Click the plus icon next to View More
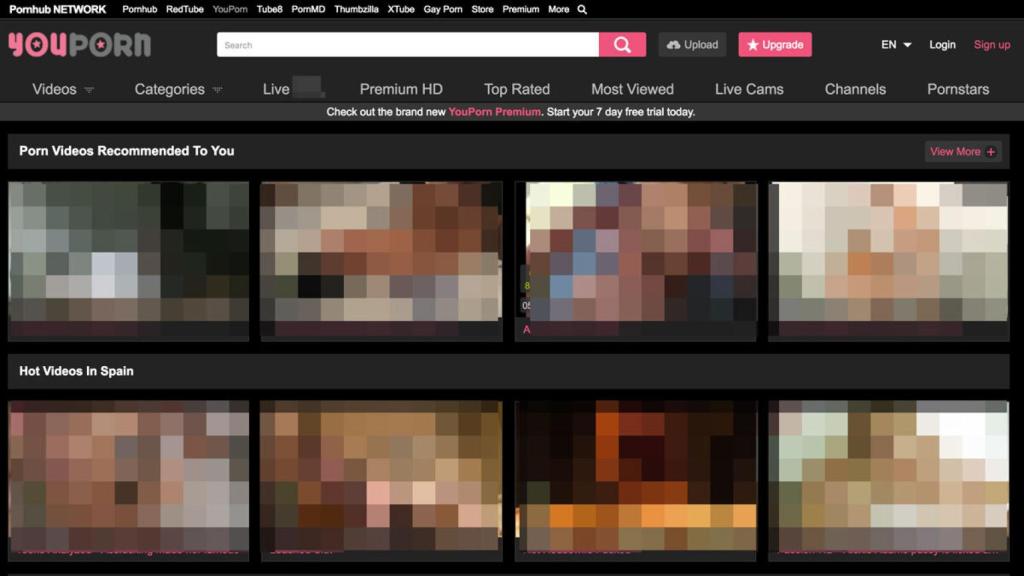This screenshot has width=1024, height=576. click(989, 151)
